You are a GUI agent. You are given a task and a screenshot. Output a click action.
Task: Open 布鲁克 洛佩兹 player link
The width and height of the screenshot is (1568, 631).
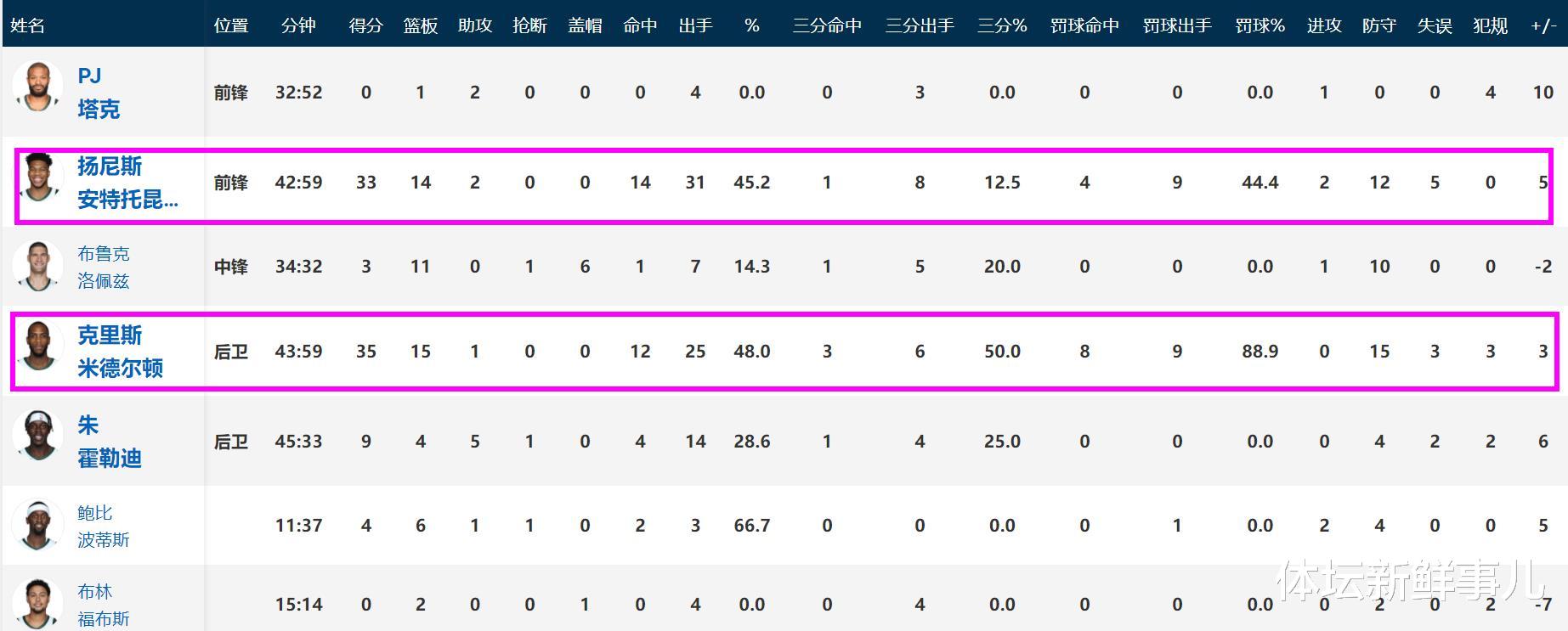pyautogui.click(x=104, y=267)
